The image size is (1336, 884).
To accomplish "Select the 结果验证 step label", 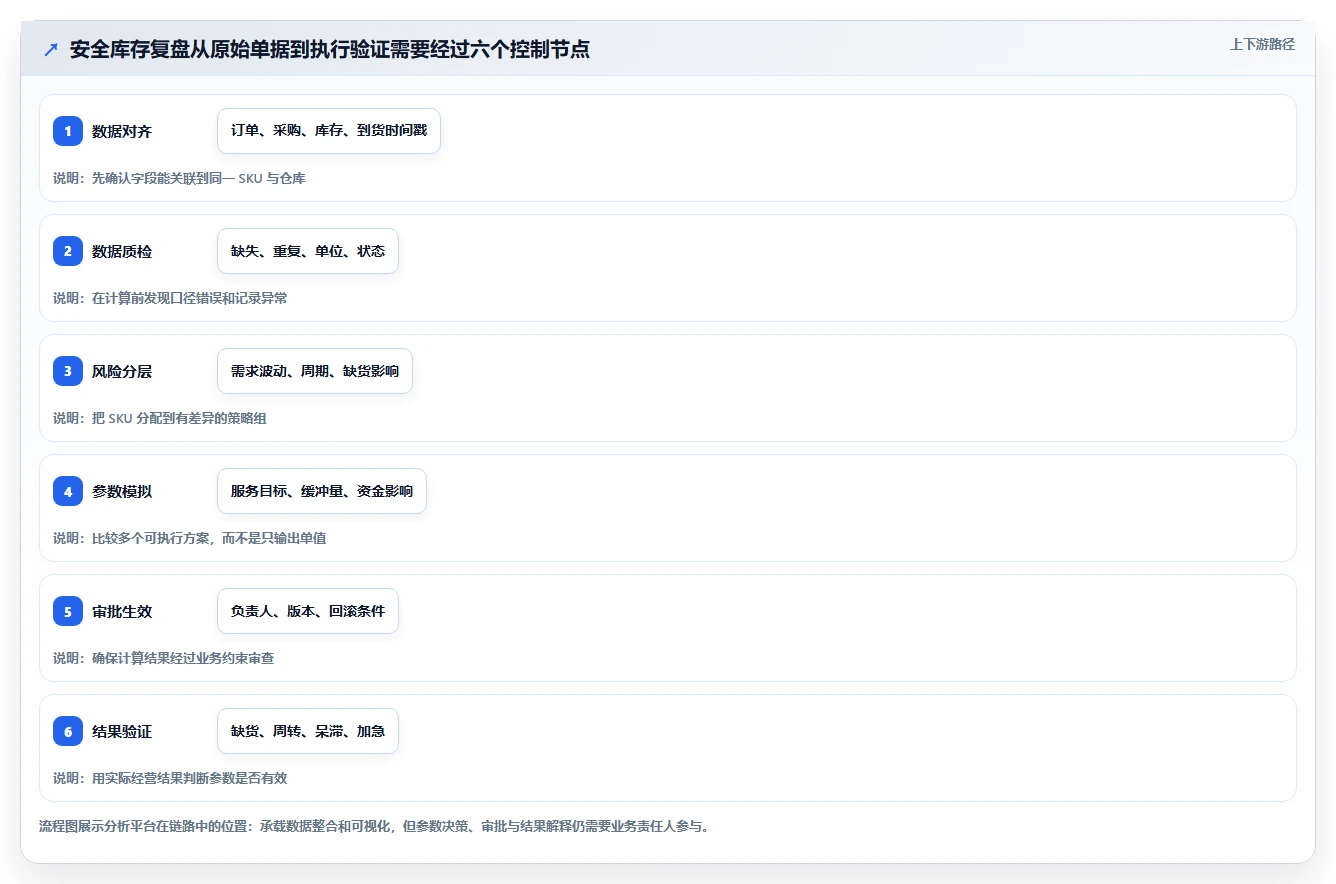I will point(122,731).
